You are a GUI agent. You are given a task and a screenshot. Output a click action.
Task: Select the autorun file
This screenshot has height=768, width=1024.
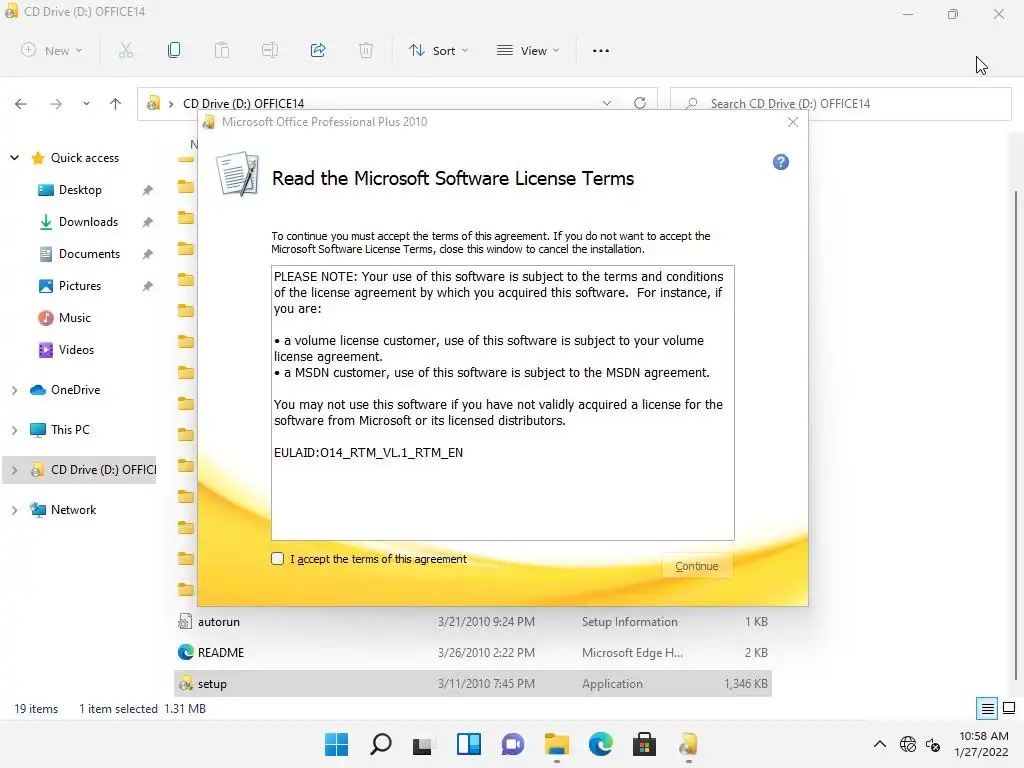click(x=473, y=622)
